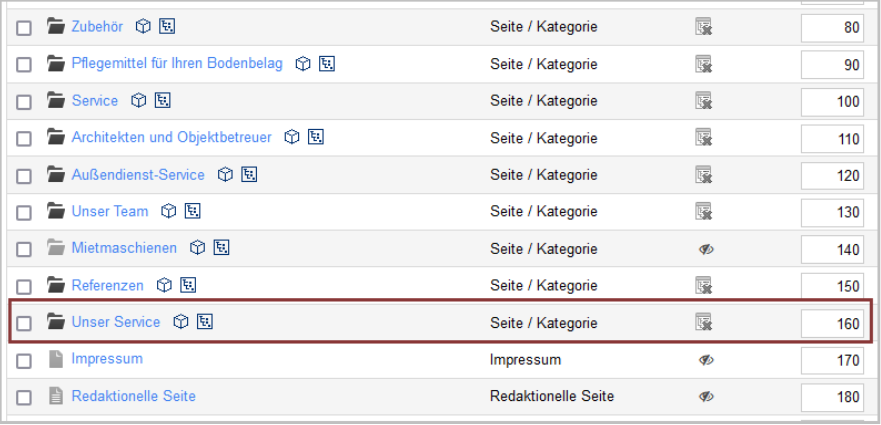Open the Referenzen category link
The image size is (881, 425).
pyautogui.click(x=107, y=285)
